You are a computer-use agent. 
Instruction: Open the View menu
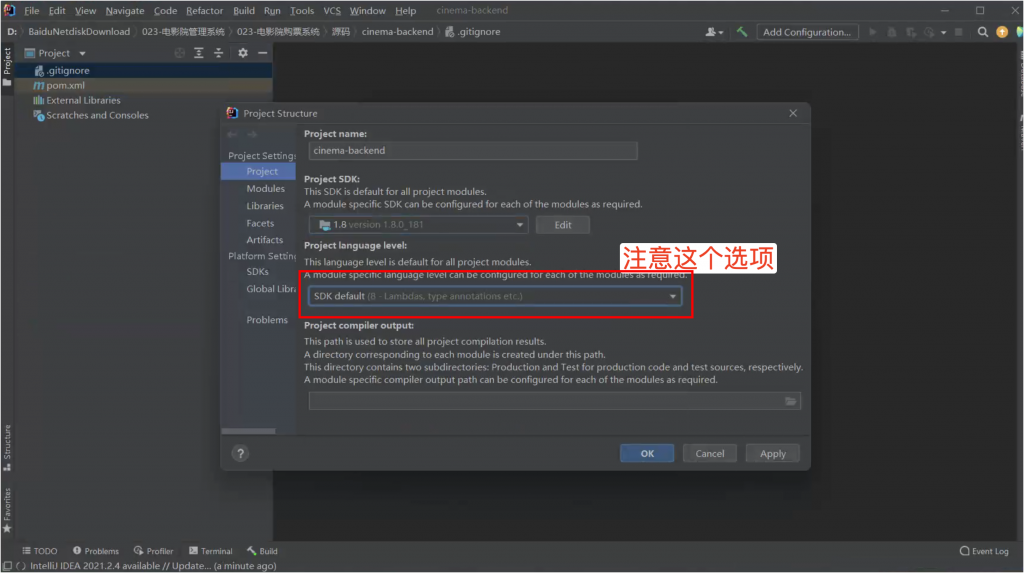85,10
